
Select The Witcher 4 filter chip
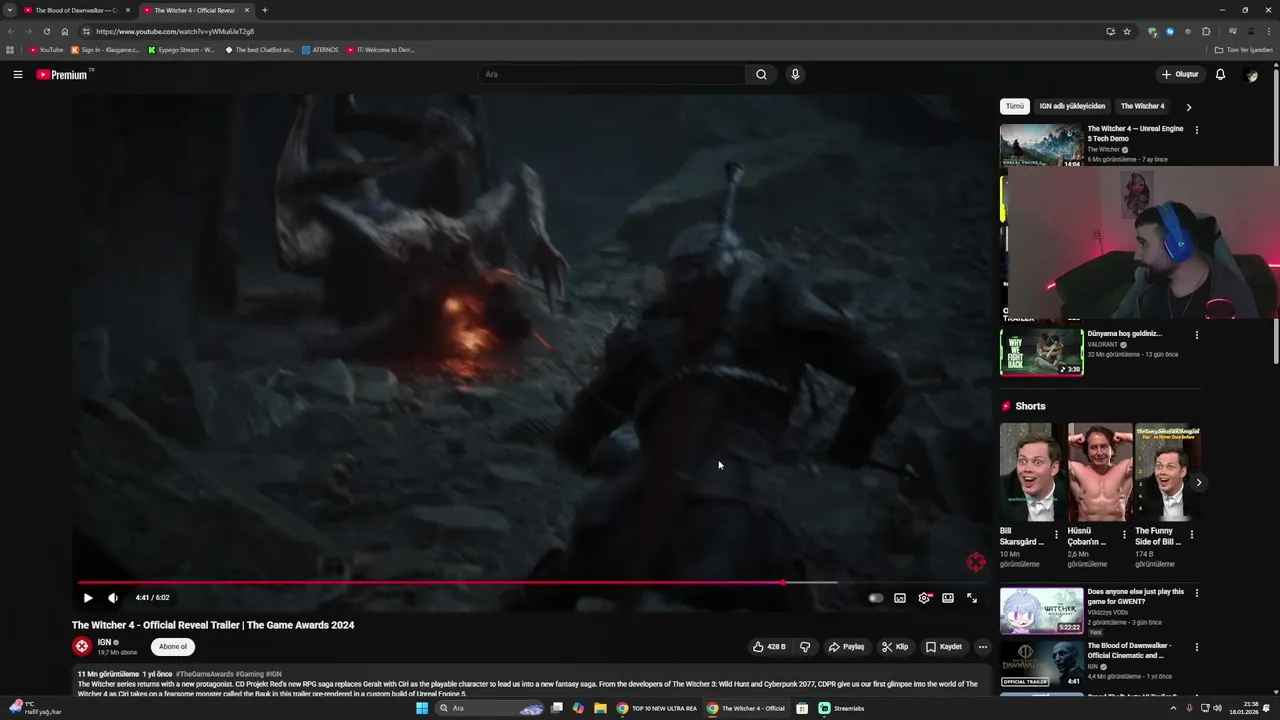(1142, 106)
